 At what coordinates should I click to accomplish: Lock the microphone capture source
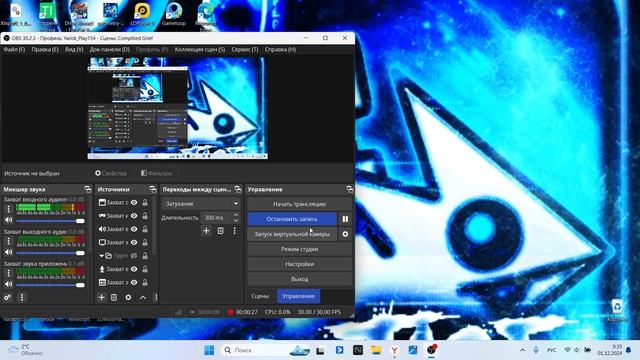145,269
